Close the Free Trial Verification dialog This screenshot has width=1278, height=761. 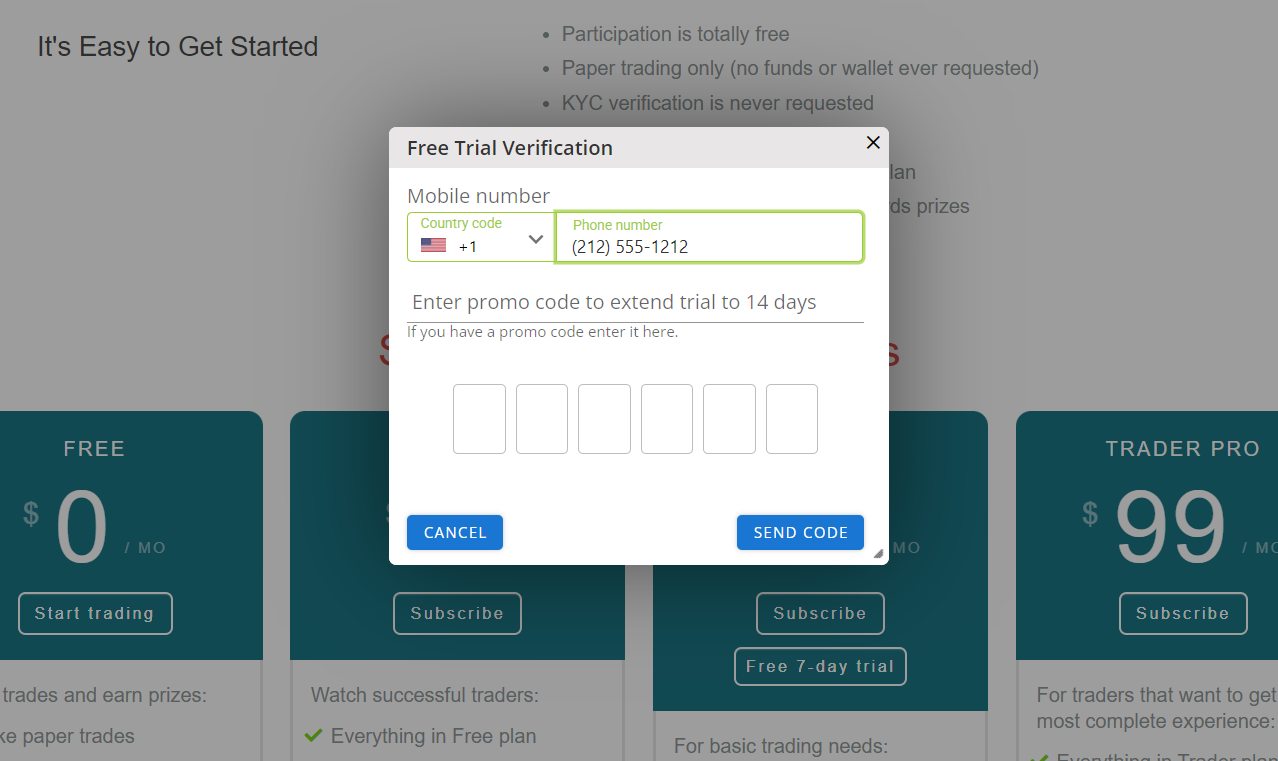coord(873,143)
